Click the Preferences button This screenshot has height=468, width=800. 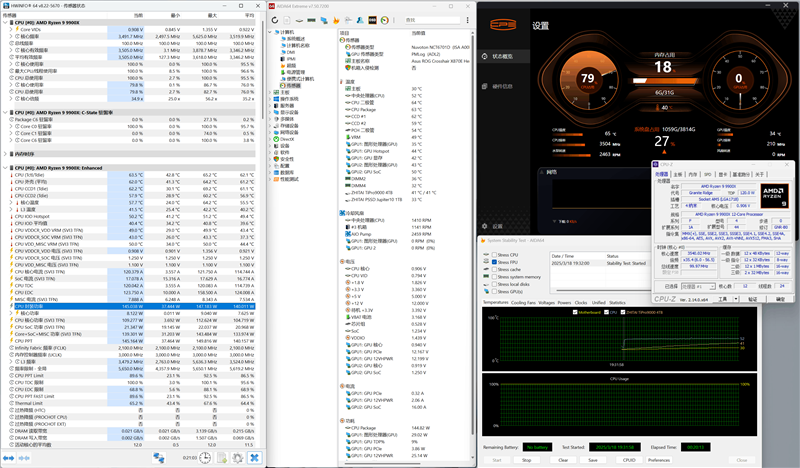click(659, 460)
